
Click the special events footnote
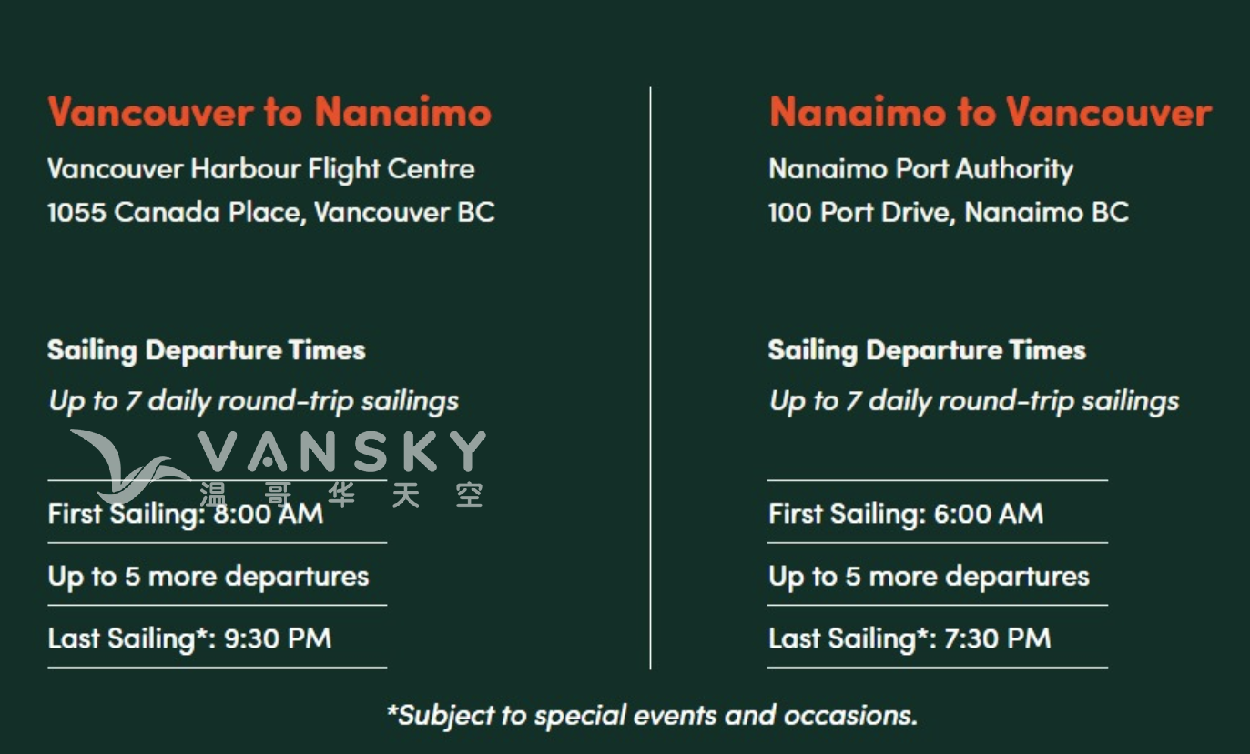click(652, 716)
